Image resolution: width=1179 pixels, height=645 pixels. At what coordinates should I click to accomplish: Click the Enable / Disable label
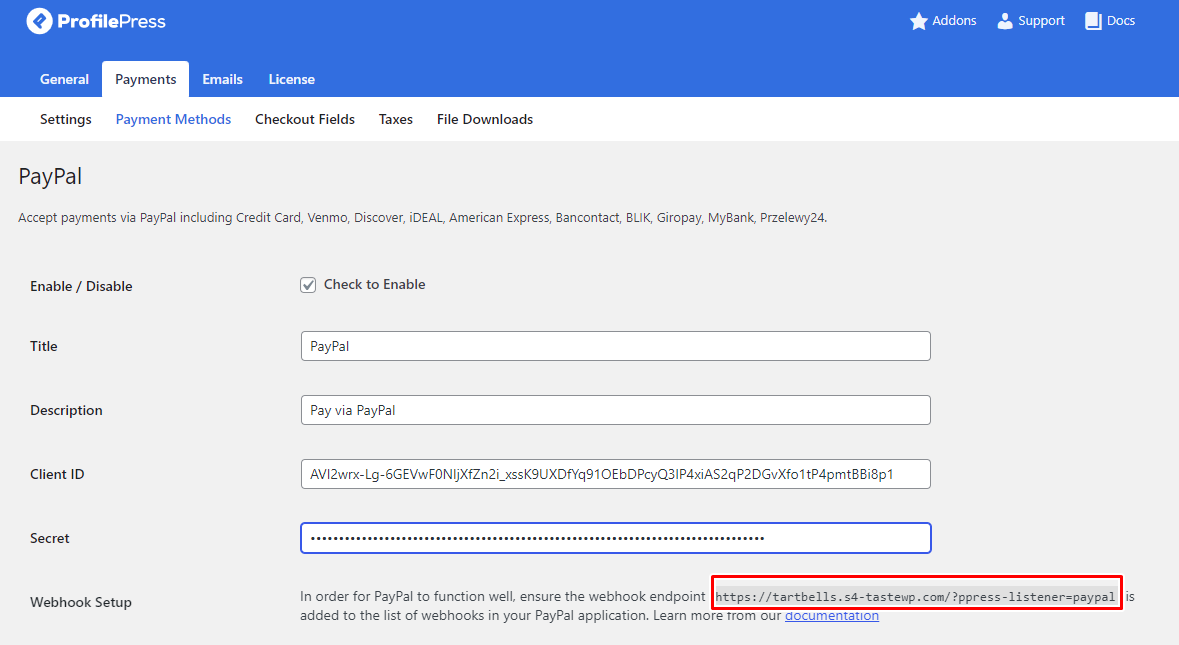(81, 286)
